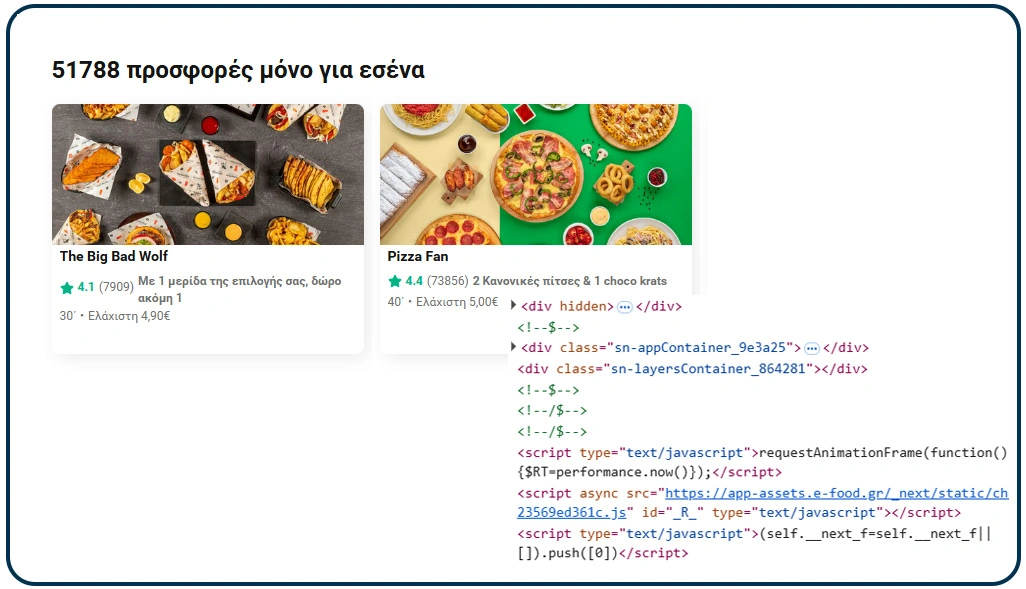This screenshot has height=589, width=1026.
Task: Click the "Με 1 μερίδα της επιλογής σας" offer text
Action: [x=239, y=282]
